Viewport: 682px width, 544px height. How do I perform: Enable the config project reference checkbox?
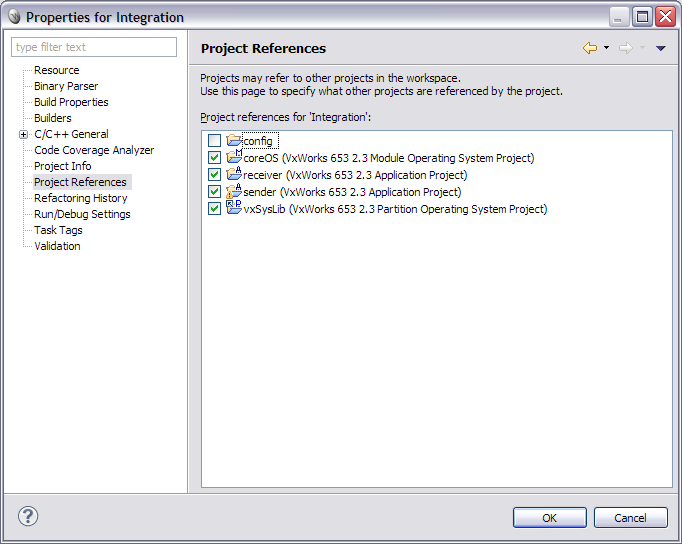click(x=214, y=140)
